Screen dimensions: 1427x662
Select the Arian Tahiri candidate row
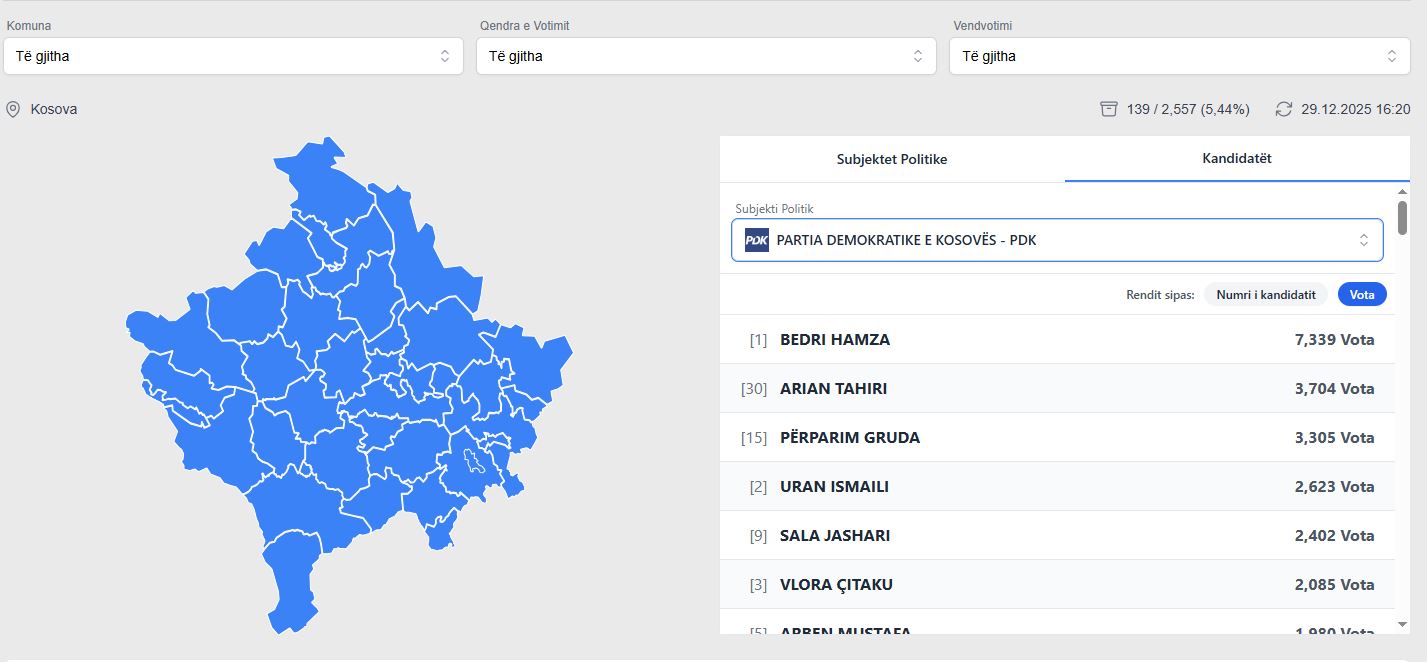1057,389
